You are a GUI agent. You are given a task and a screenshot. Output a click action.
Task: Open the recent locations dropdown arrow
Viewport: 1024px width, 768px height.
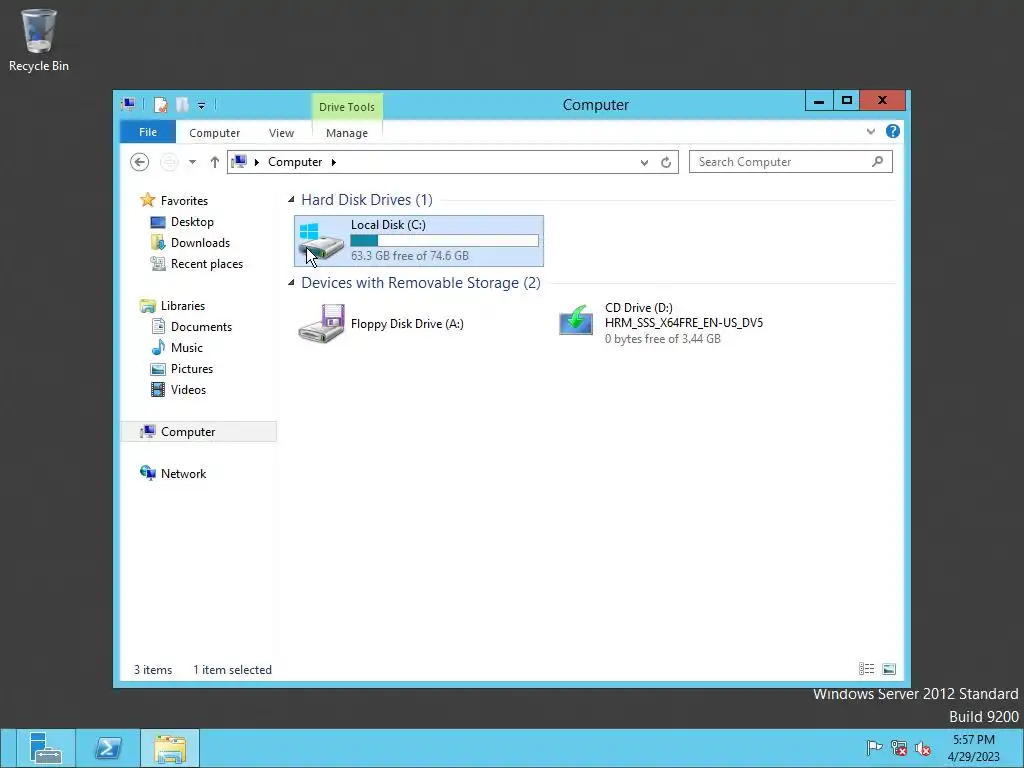tap(192, 162)
